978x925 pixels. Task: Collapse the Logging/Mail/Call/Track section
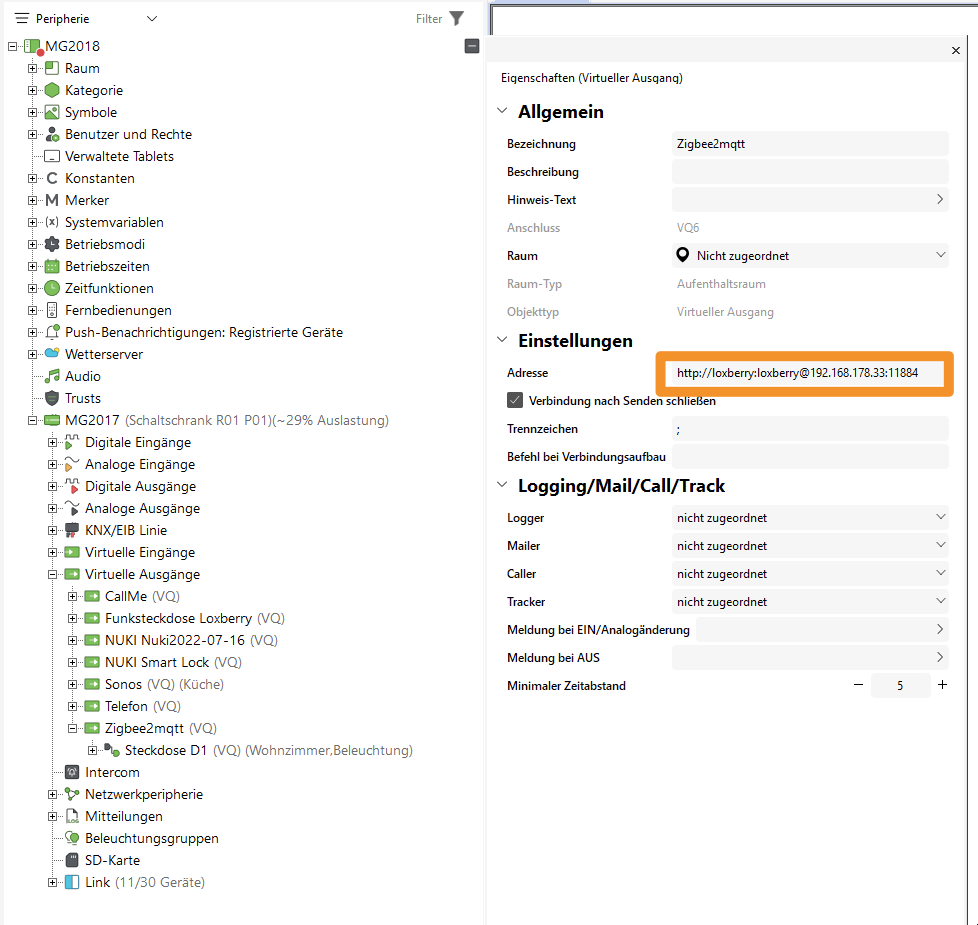[502, 485]
